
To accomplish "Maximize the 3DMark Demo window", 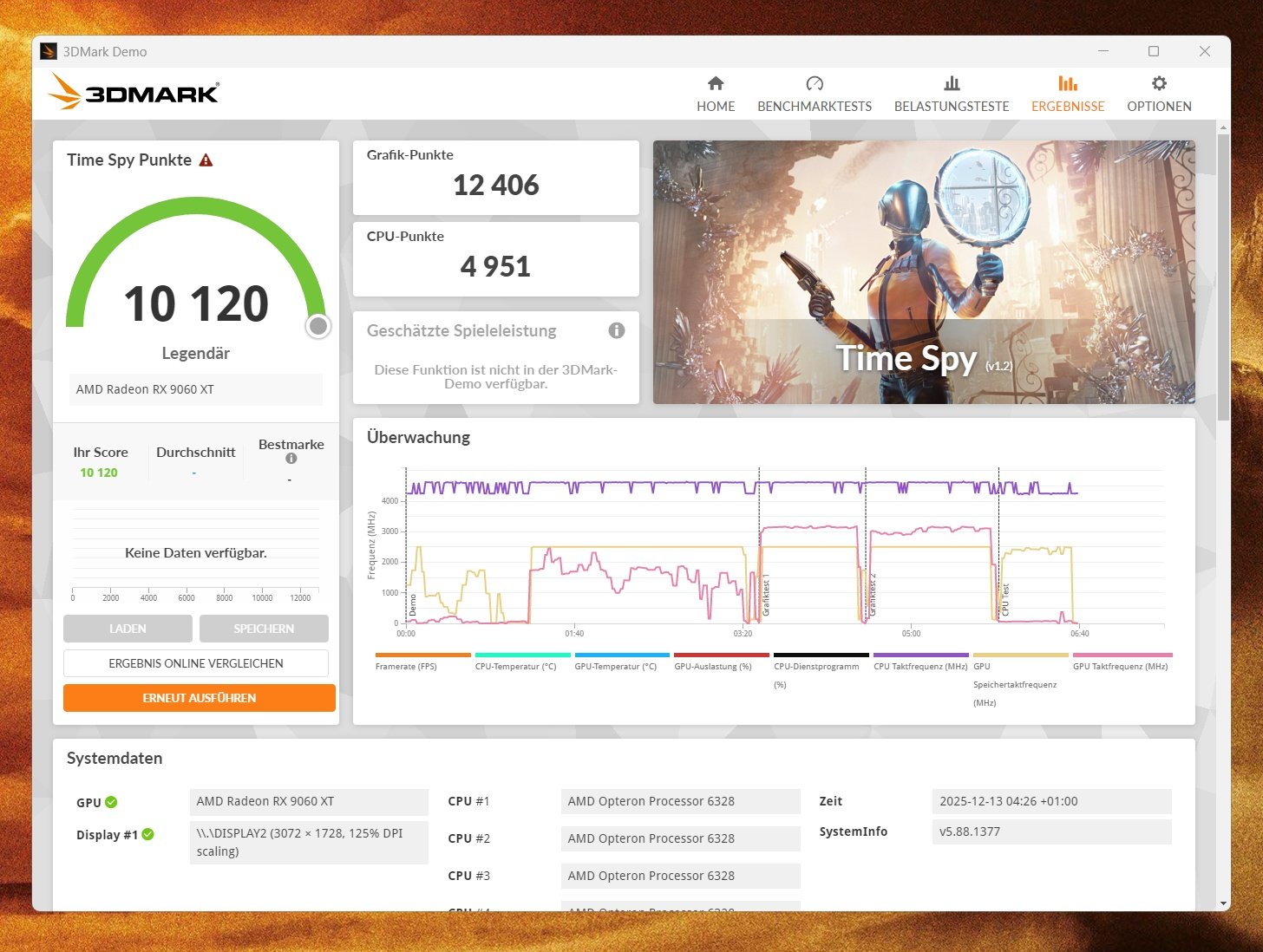I will coord(1154,51).
